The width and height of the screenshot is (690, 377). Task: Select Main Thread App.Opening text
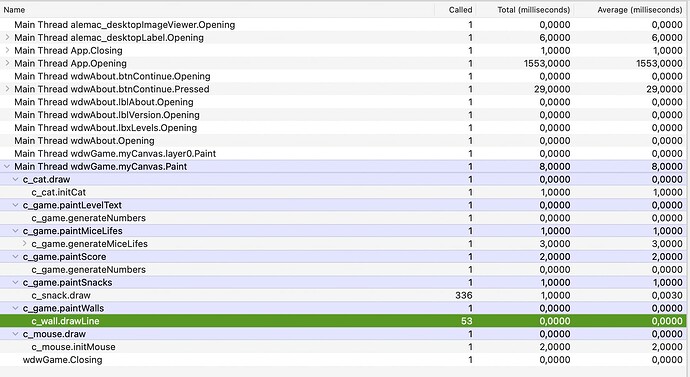pyautogui.click(x=70, y=63)
